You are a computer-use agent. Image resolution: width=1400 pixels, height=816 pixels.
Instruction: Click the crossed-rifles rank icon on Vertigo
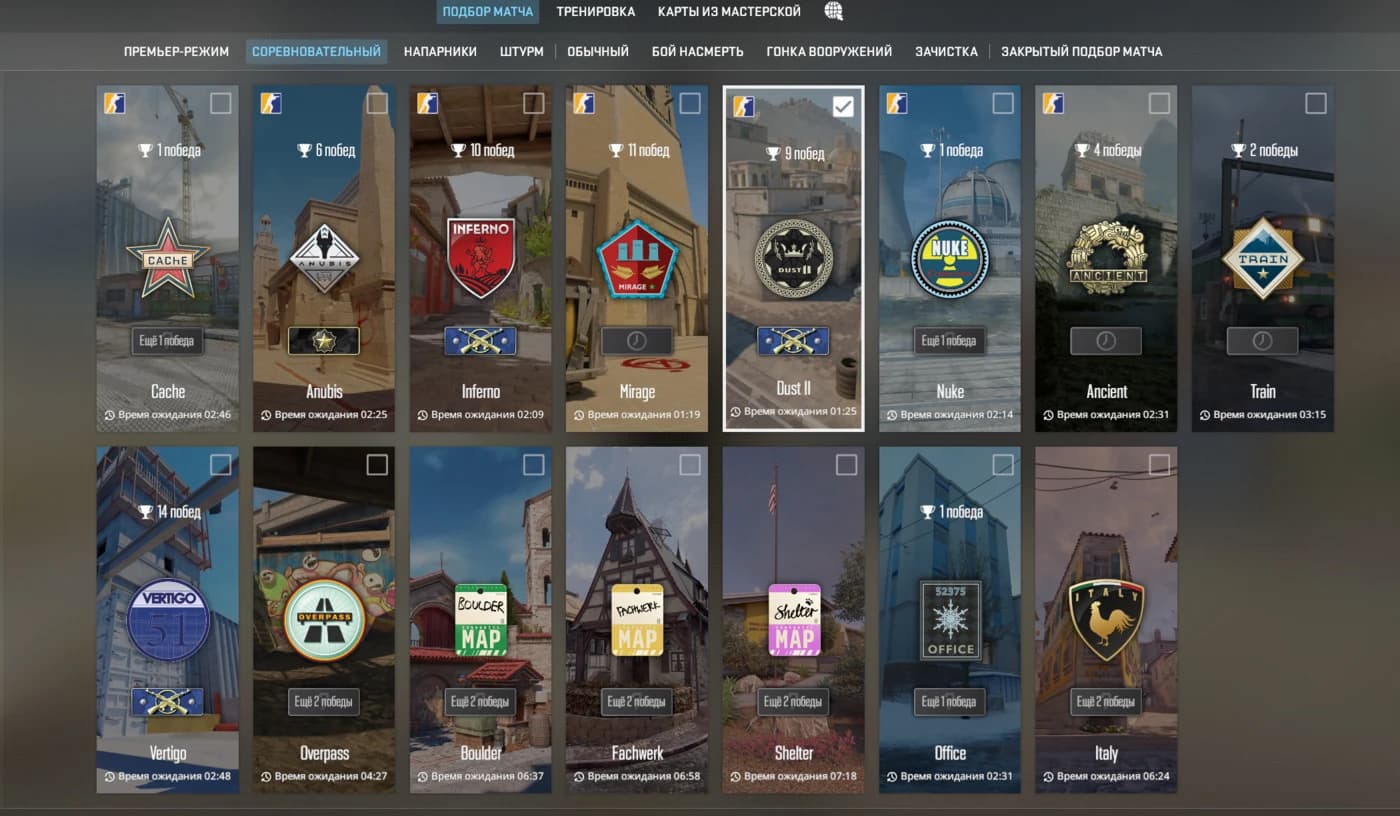pos(168,702)
